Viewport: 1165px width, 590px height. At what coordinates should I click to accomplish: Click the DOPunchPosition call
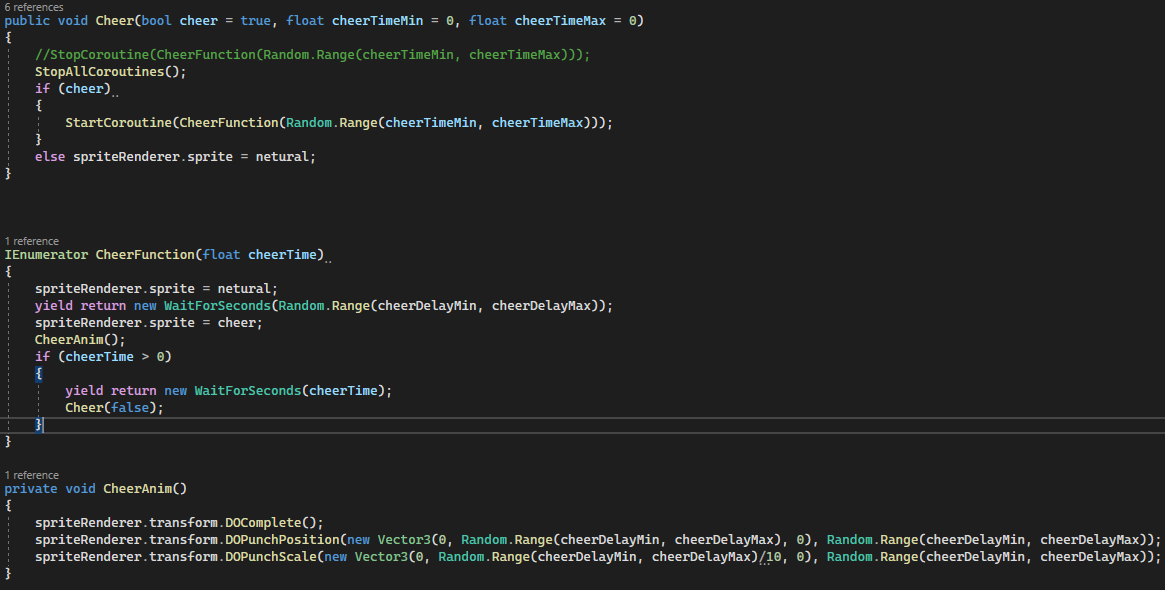point(282,540)
